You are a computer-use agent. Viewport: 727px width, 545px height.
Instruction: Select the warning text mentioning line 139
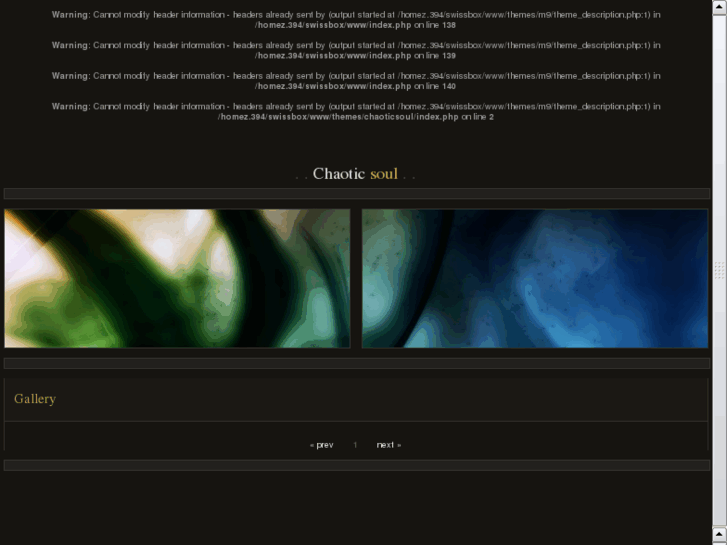tap(356, 51)
